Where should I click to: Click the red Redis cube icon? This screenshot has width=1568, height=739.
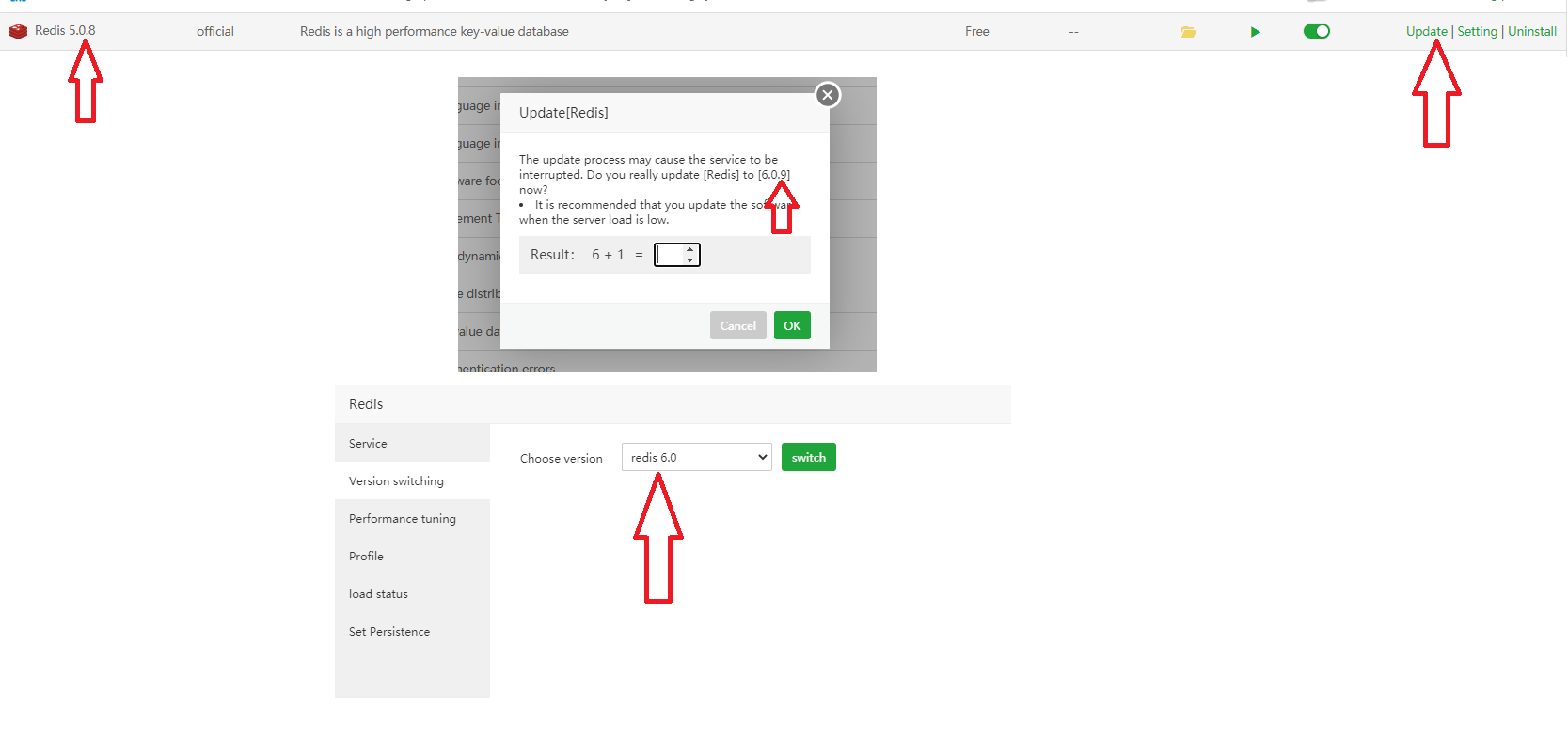18,31
